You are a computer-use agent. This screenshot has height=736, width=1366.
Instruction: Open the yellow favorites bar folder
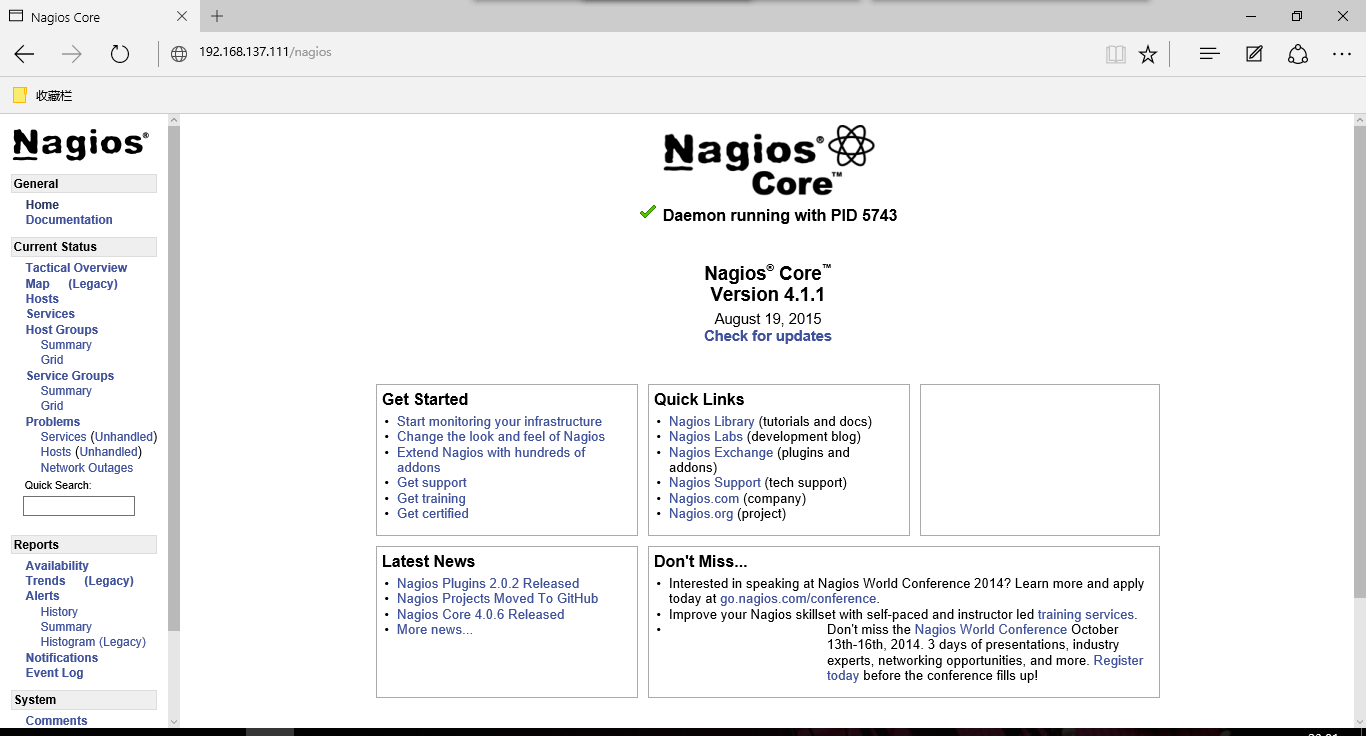(20, 95)
